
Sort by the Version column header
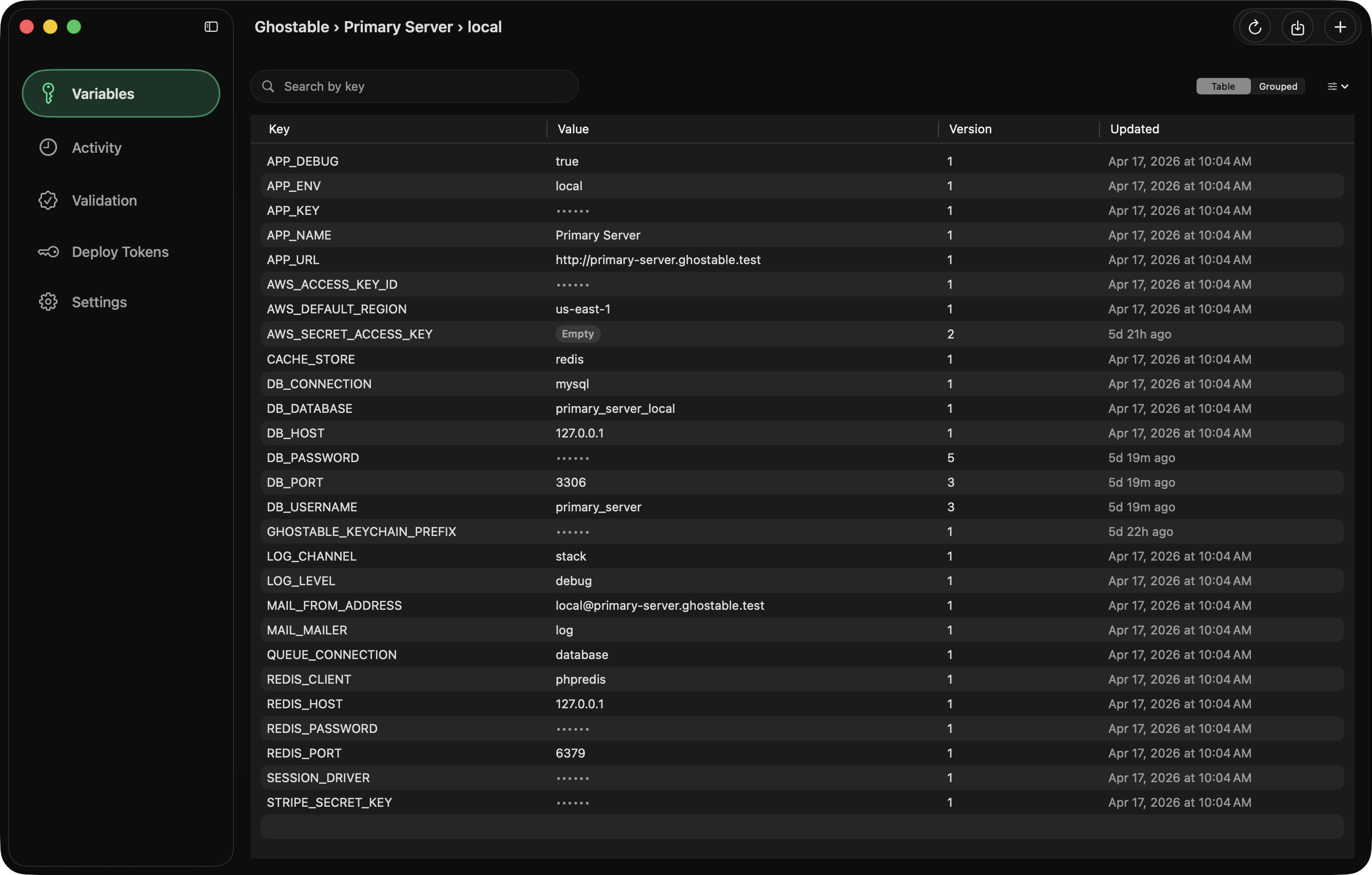(x=970, y=129)
